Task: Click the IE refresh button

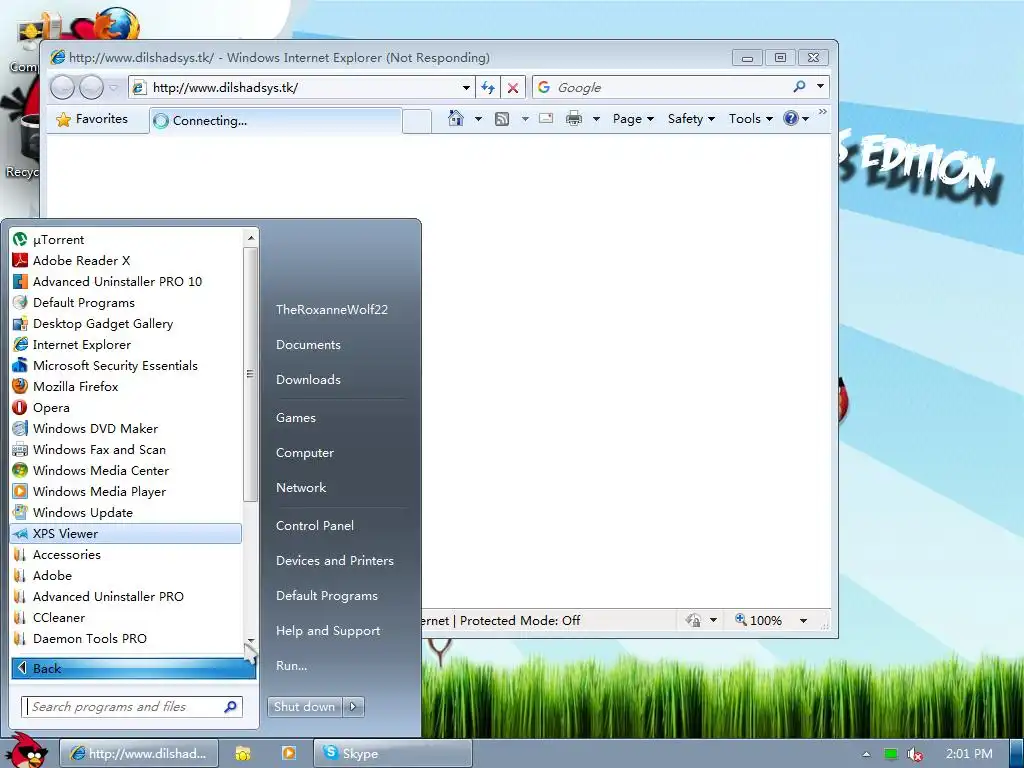Action: [488, 88]
